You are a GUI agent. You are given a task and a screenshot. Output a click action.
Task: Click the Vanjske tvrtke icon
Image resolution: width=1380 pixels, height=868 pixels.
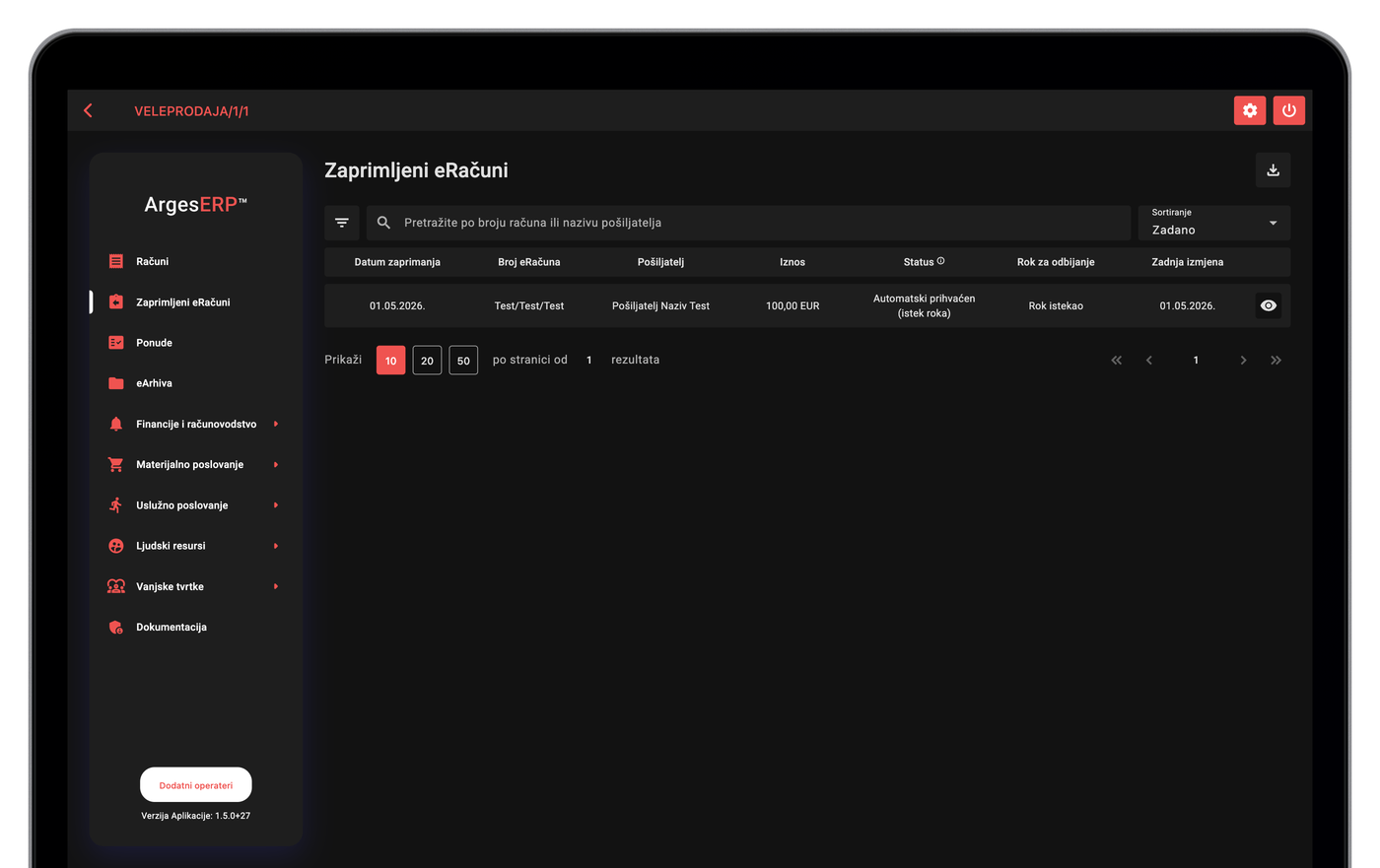point(116,586)
